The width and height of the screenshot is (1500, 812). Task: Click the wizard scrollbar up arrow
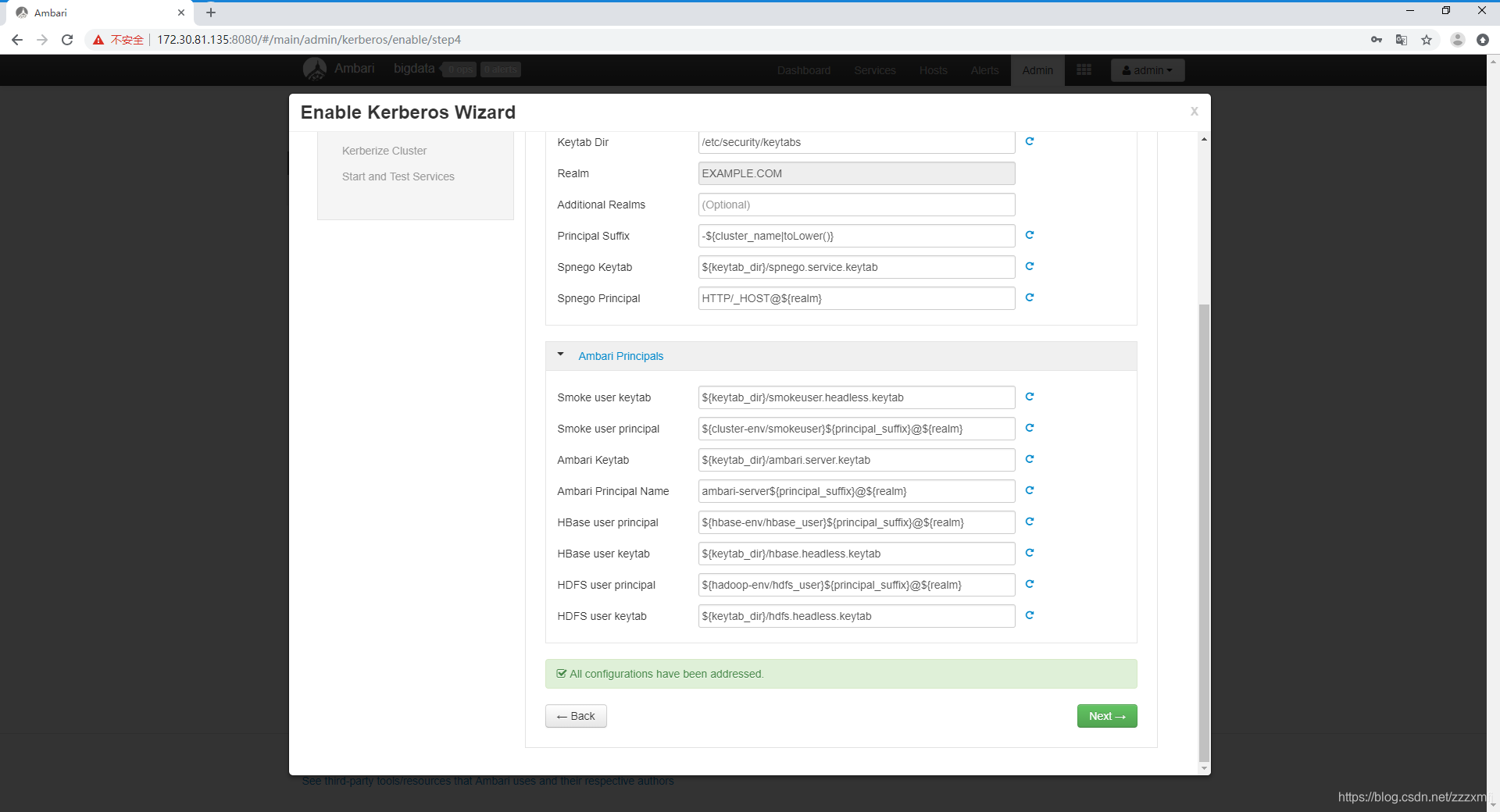pos(1204,139)
